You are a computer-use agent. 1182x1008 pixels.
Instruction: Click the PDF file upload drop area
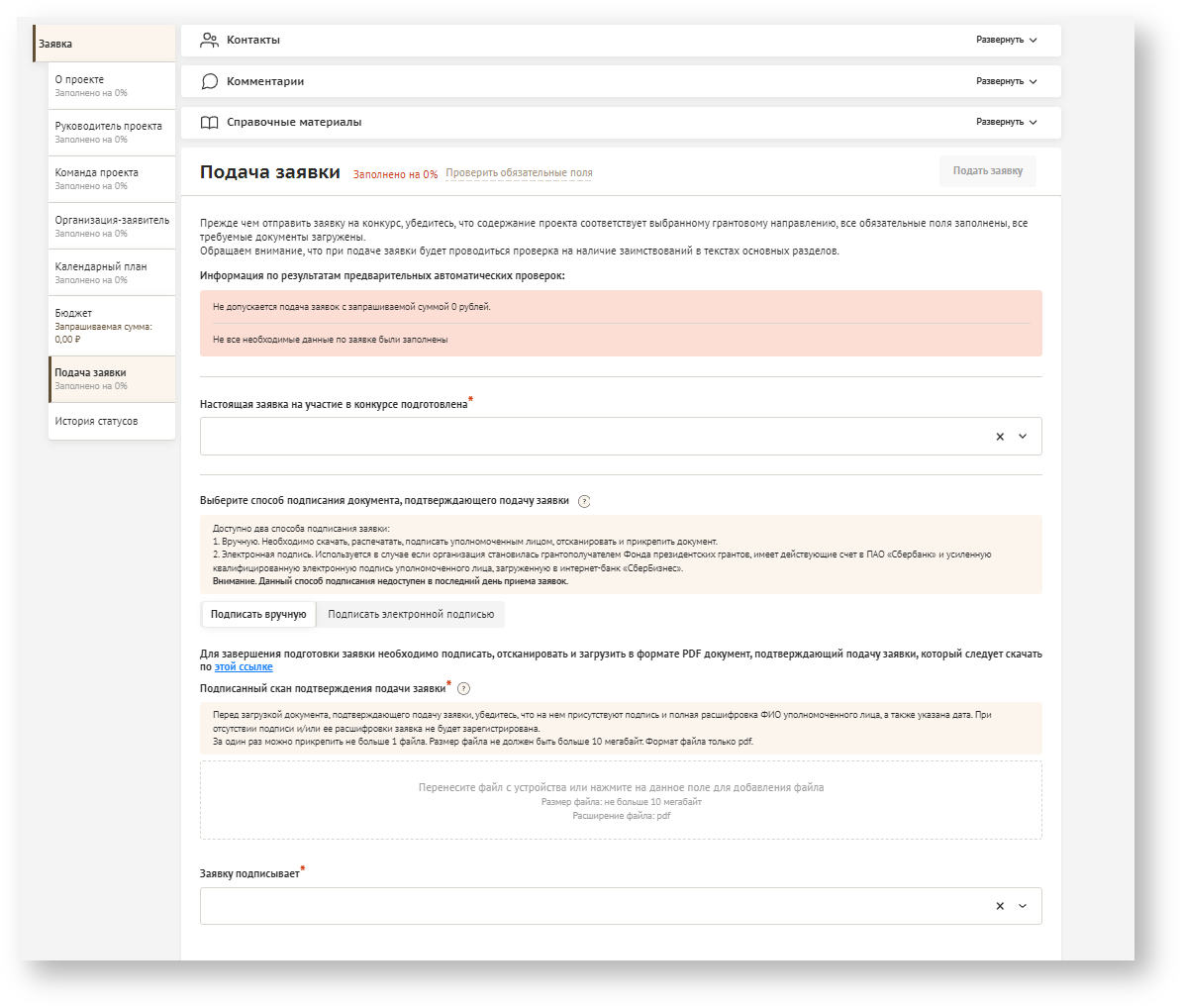click(x=621, y=800)
